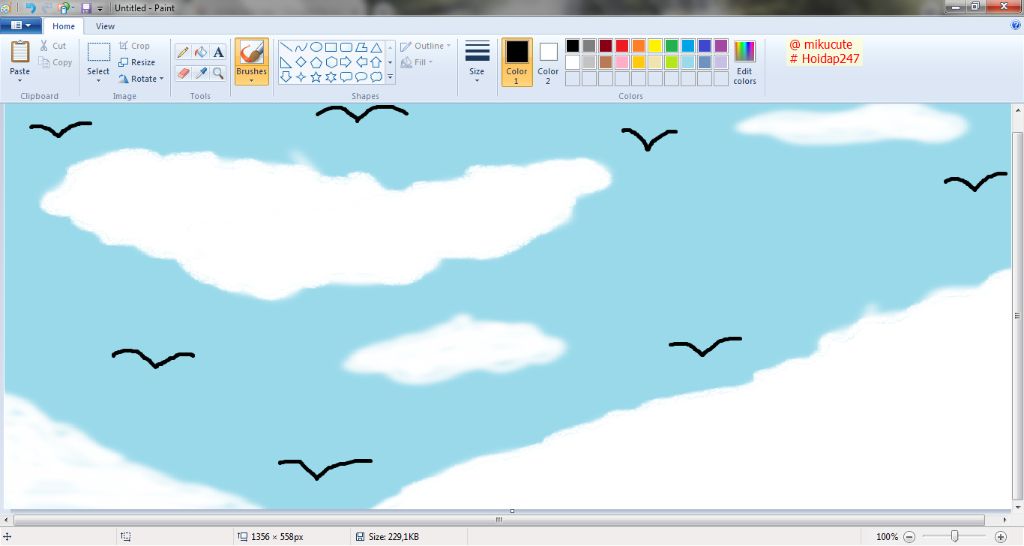Select the Eraser tool
This screenshot has height=546, width=1024.
coord(183,73)
